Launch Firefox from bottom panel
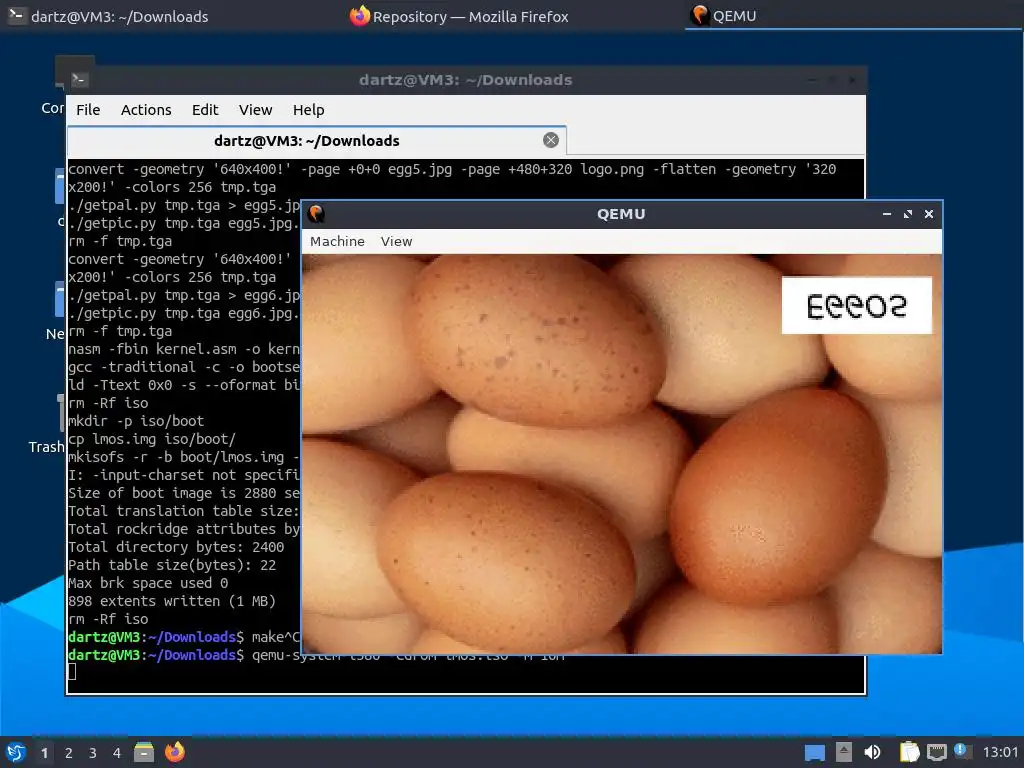Viewport: 1024px width, 768px height. tap(174, 752)
